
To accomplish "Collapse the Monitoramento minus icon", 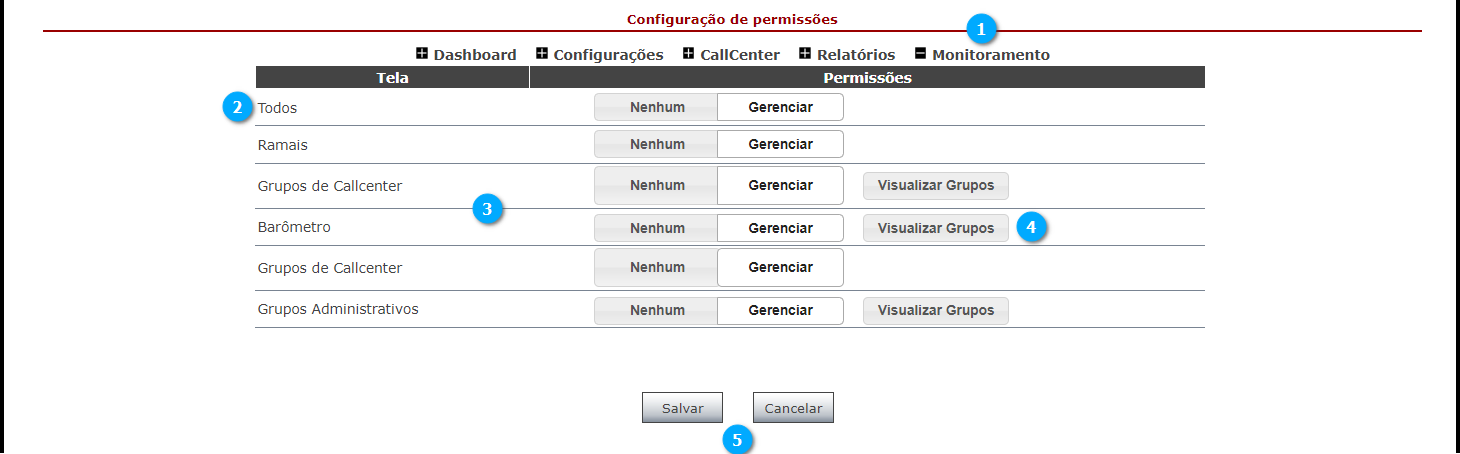I will click(x=921, y=54).
